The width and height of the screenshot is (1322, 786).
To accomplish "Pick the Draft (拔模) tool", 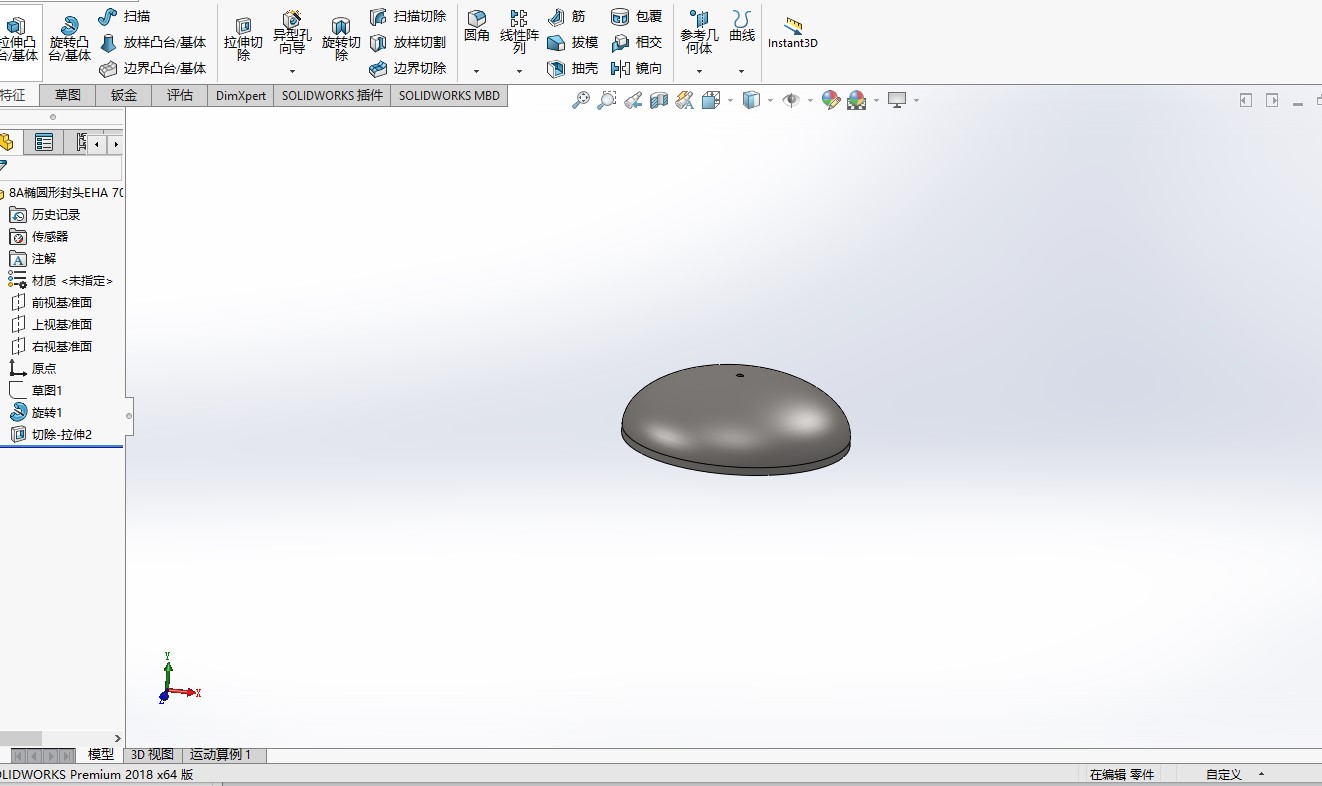I will tap(573, 42).
